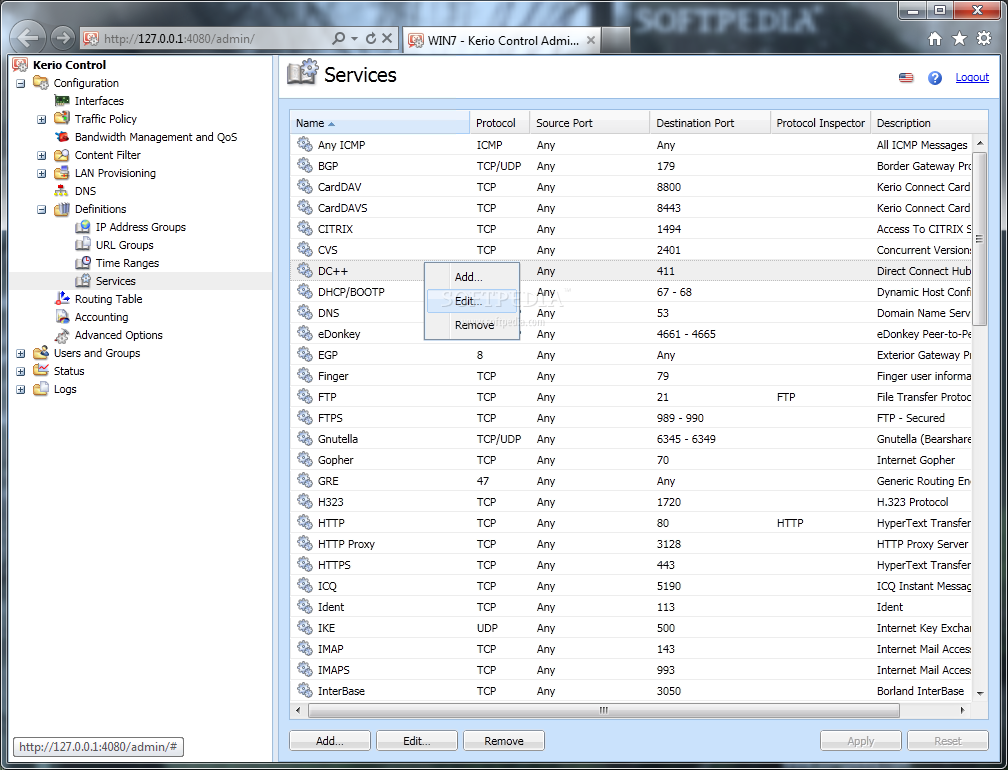This screenshot has width=1008, height=770.
Task: Click the table scroll right arrow
Action: click(962, 710)
